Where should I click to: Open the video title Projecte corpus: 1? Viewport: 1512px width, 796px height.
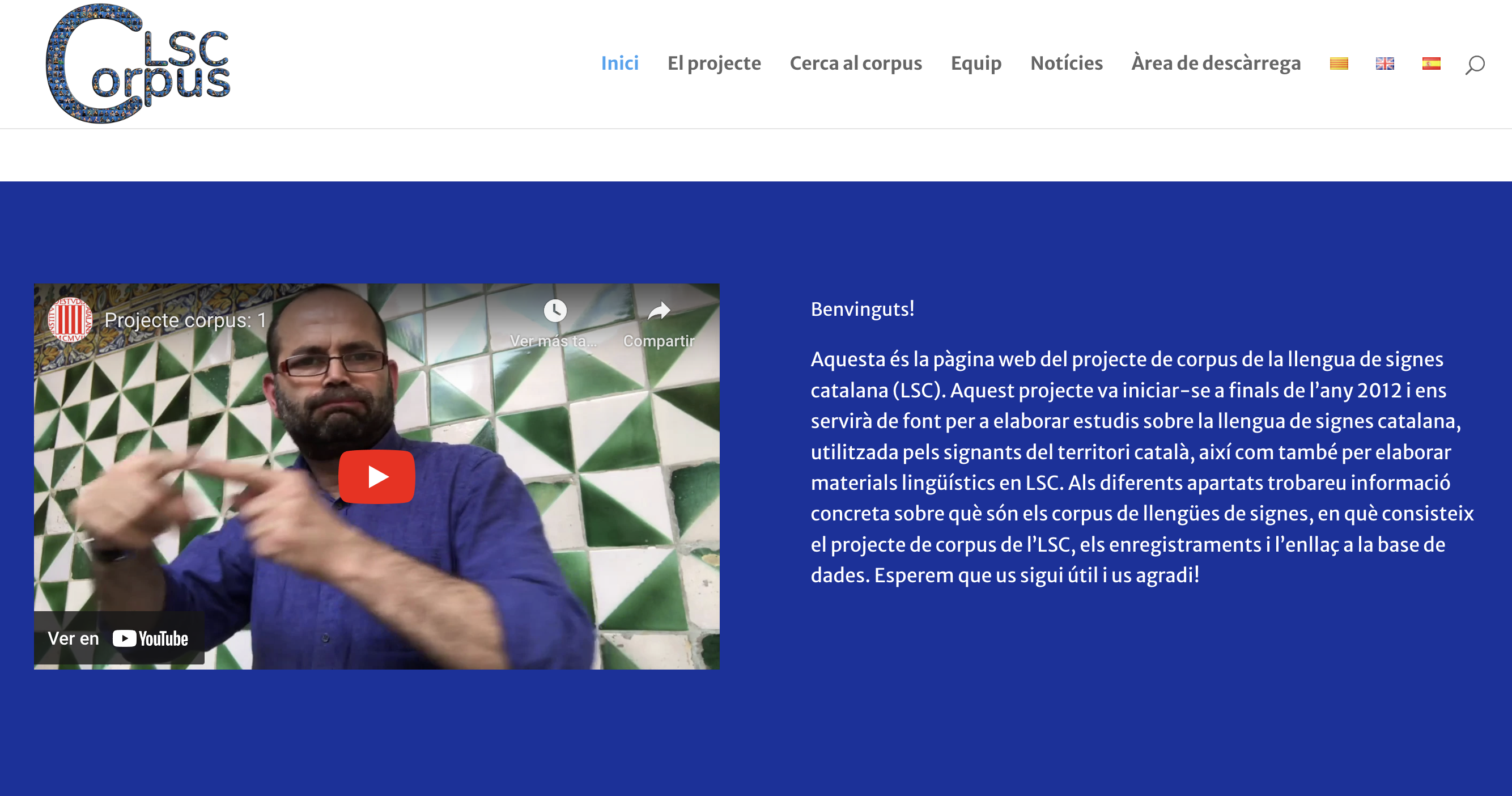tap(185, 320)
